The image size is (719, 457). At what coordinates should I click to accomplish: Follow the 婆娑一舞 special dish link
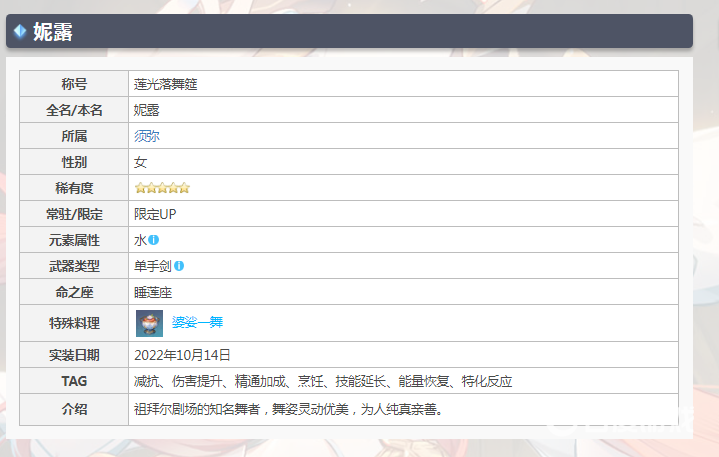tap(197, 322)
